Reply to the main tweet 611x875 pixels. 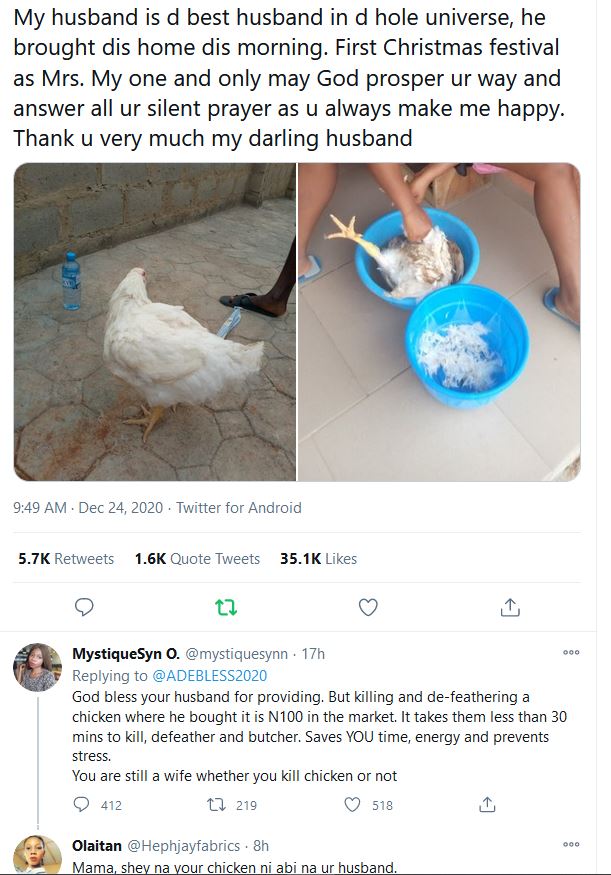click(85, 607)
